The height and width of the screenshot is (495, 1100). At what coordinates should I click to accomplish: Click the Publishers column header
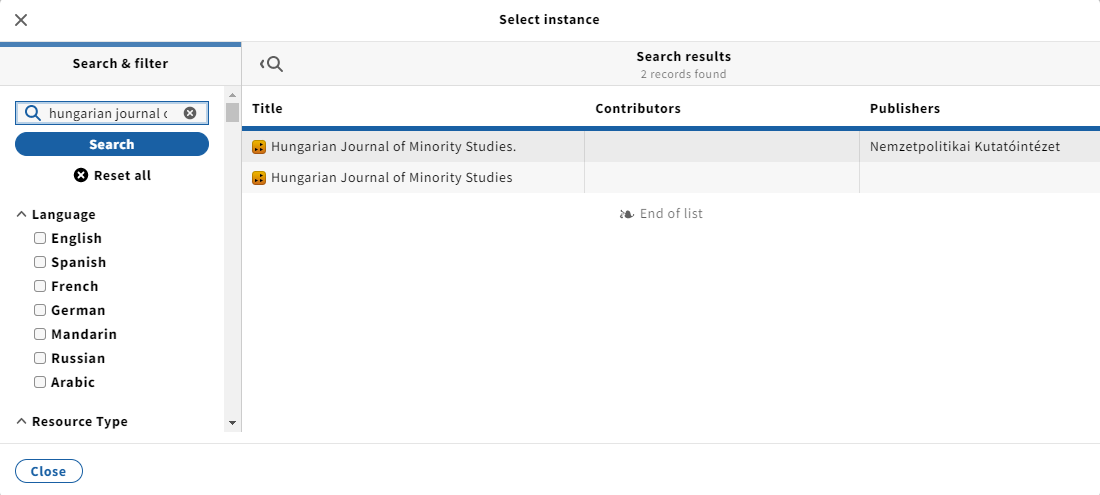pos(905,109)
